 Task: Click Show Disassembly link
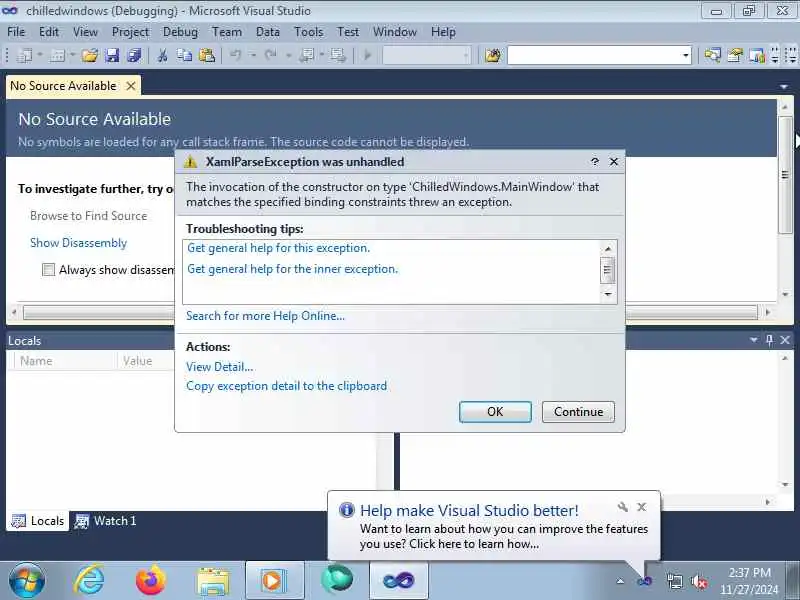(x=79, y=243)
